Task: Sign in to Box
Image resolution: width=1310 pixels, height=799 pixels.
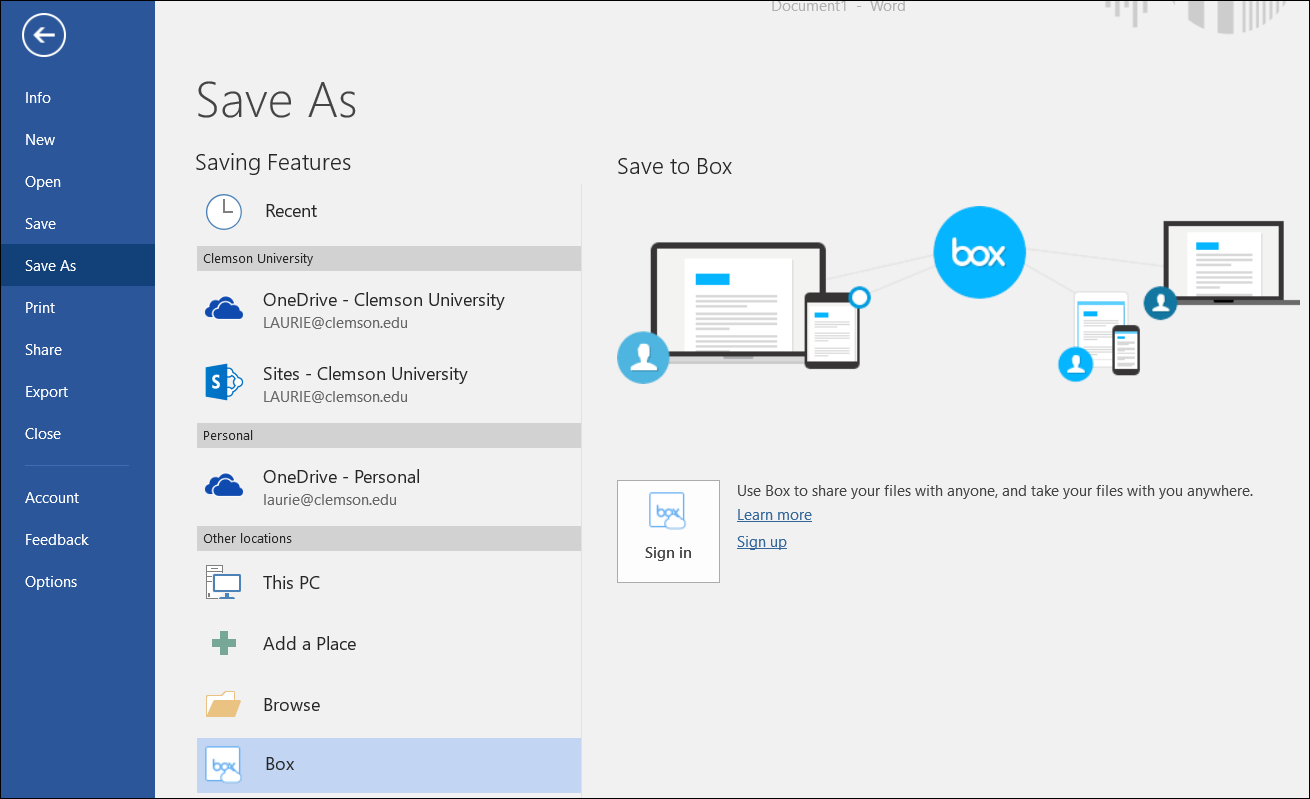Action: [668, 531]
